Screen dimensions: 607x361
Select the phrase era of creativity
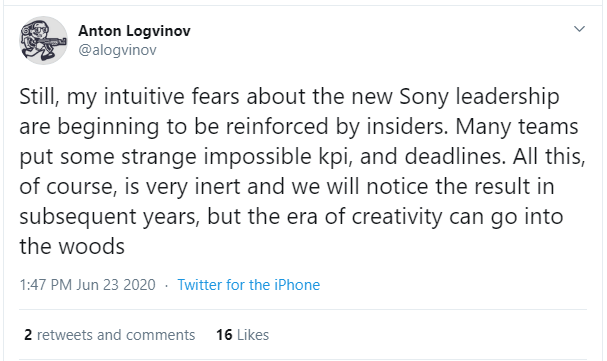[x=364, y=217]
